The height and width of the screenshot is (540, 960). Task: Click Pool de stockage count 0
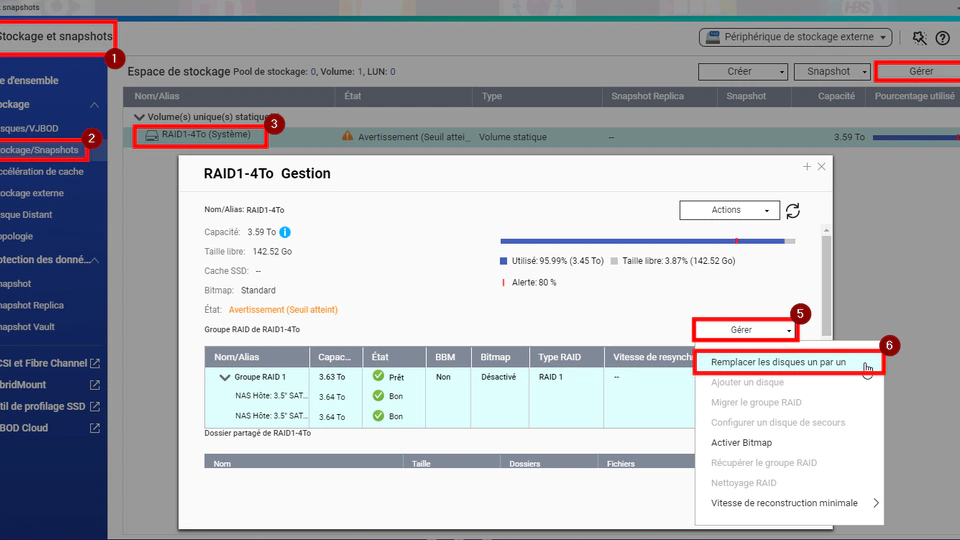coord(313,72)
